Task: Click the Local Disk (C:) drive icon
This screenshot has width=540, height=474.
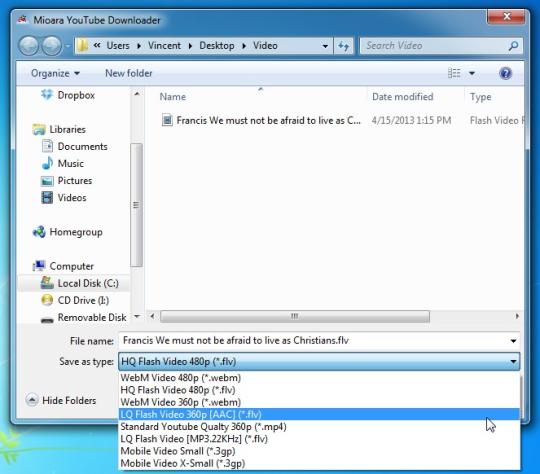Action: (x=47, y=283)
